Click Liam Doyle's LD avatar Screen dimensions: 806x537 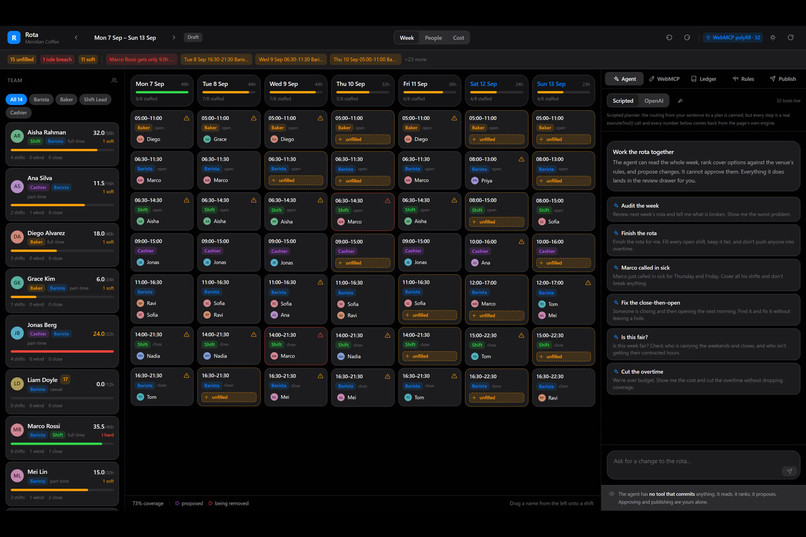coord(17,383)
